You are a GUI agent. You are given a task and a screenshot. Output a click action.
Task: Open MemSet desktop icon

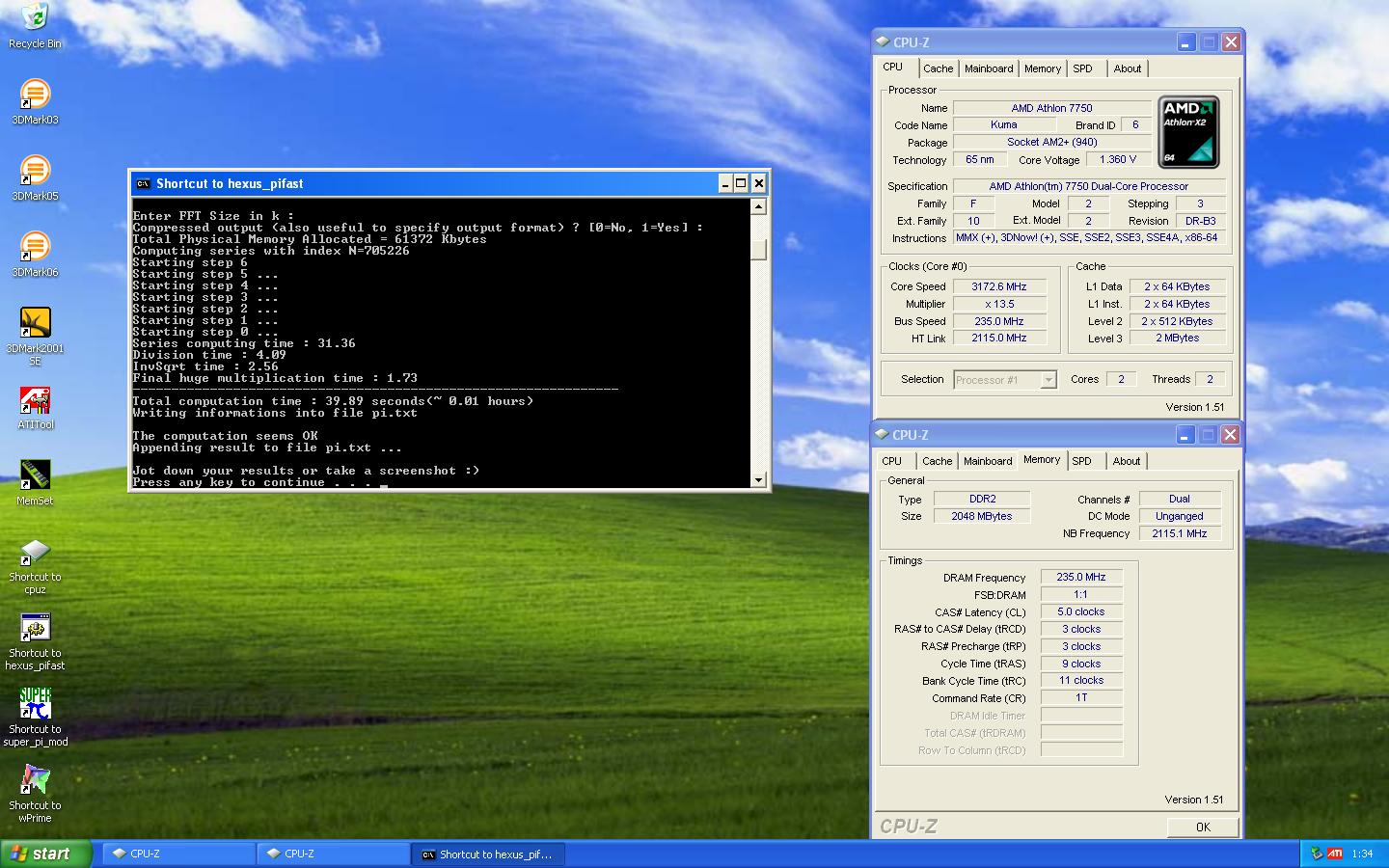35,483
